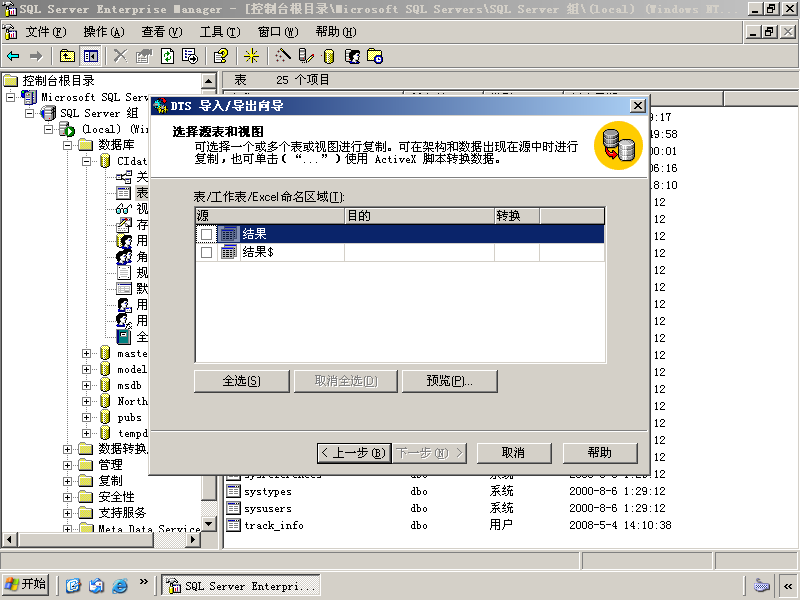
Task: Click the 上一步(B) back button
Action: coord(354,453)
